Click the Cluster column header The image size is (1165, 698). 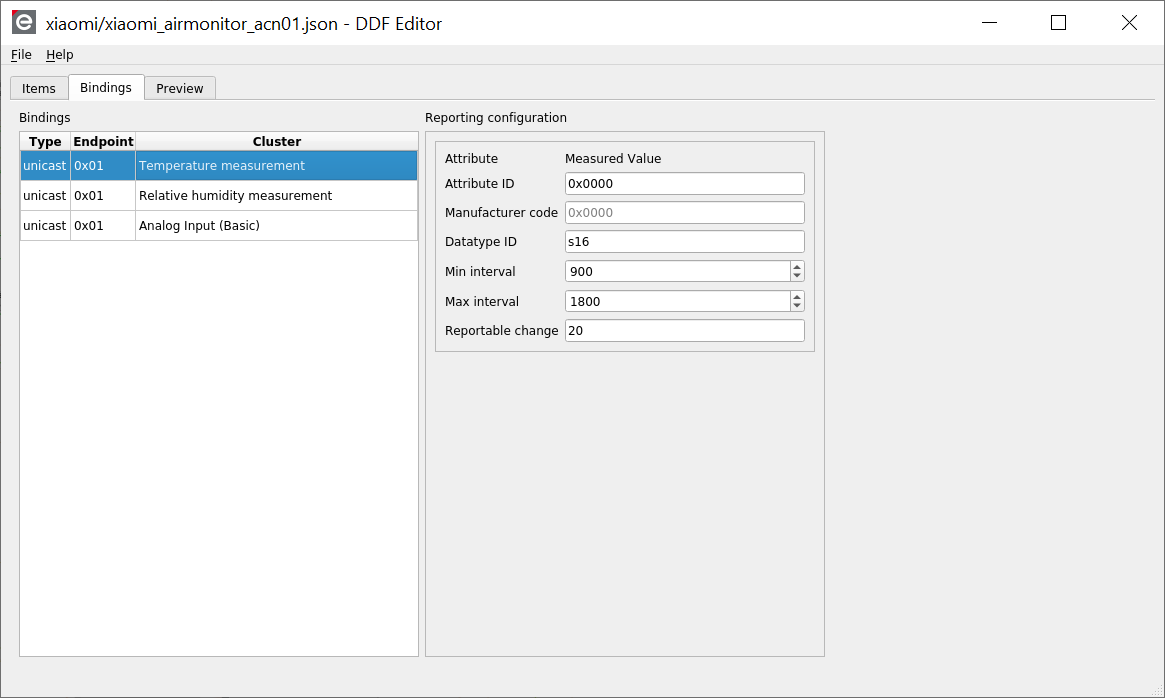point(277,142)
